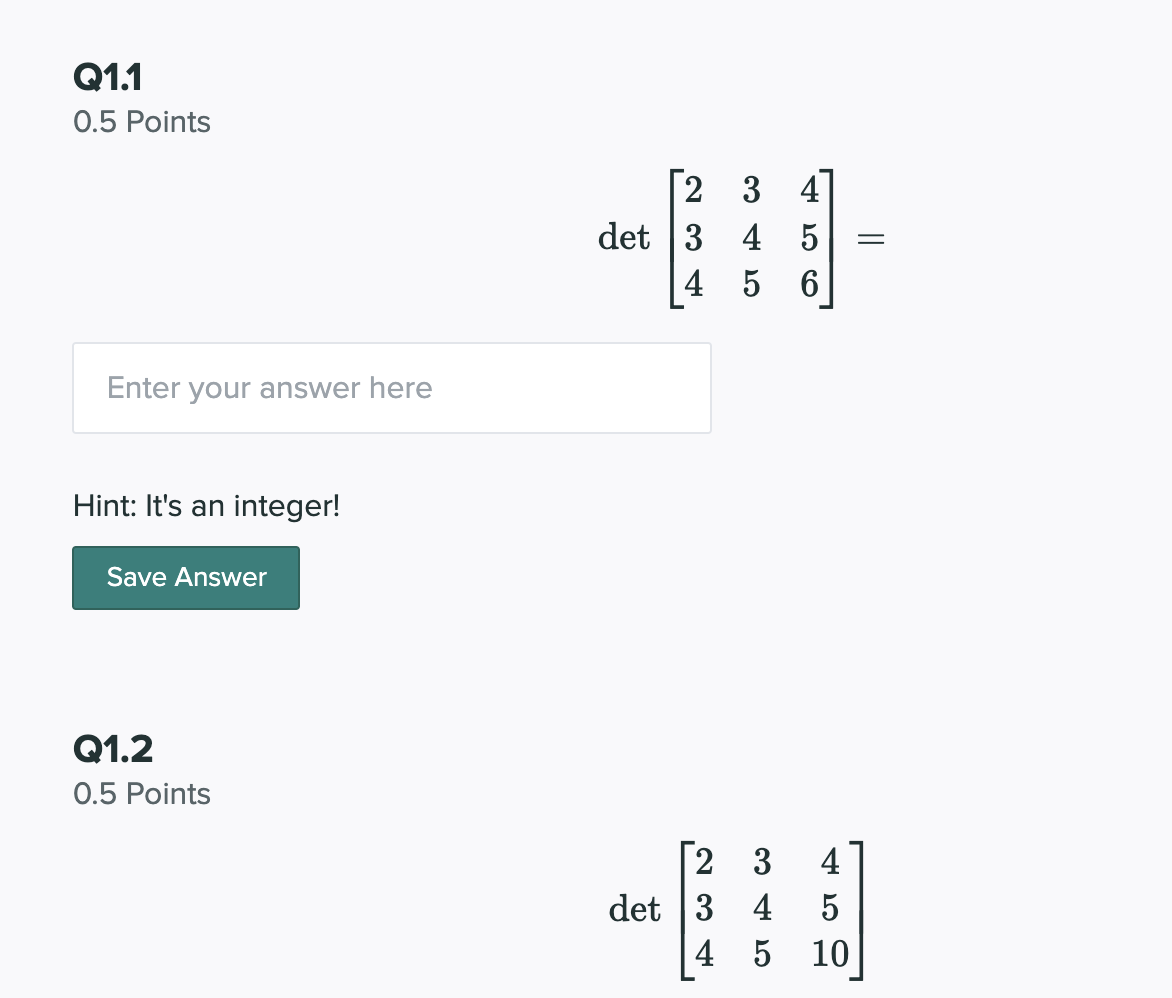
Task: Click the determinant matrix in Q1.1
Action: [x=751, y=238]
